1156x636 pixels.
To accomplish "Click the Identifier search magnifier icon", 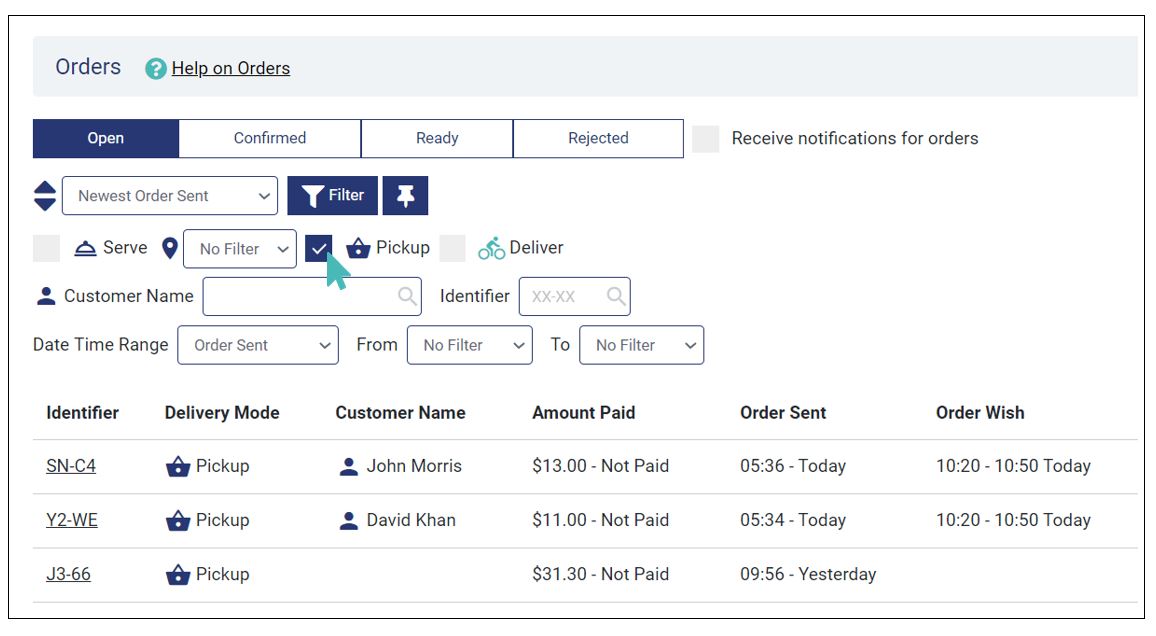I will coord(616,296).
